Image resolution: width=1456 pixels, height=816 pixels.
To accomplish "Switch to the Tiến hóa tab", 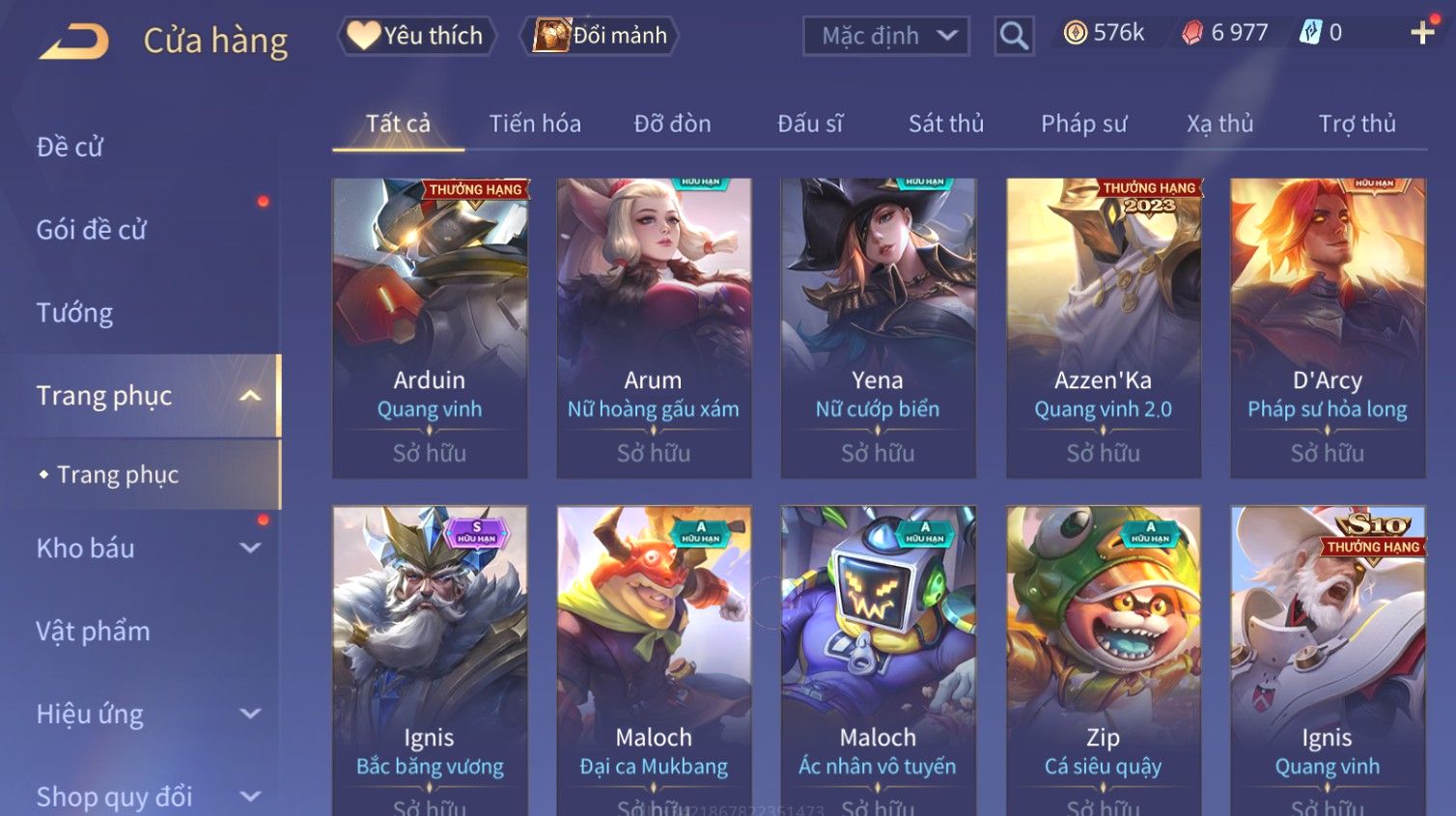I will [535, 124].
